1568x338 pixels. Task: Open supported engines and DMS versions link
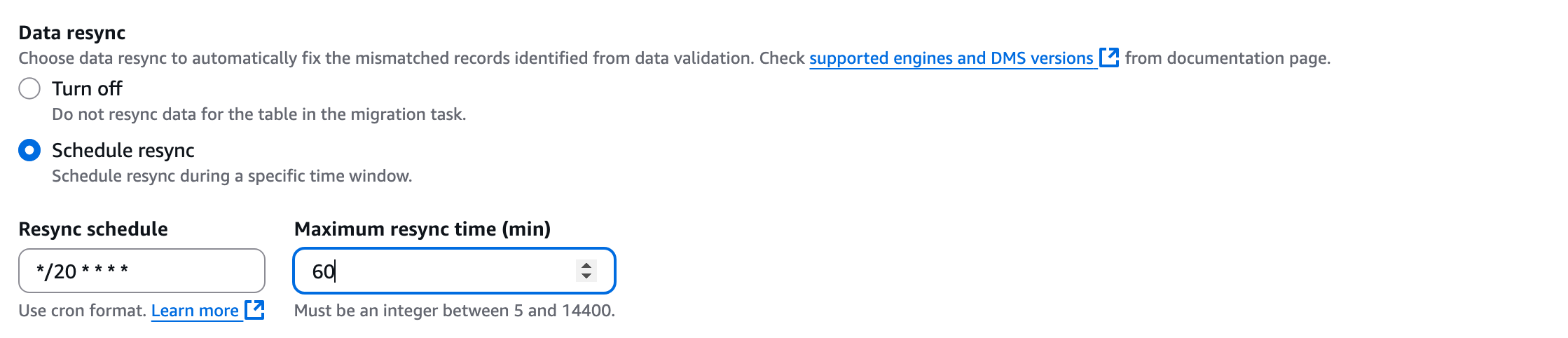click(951, 58)
